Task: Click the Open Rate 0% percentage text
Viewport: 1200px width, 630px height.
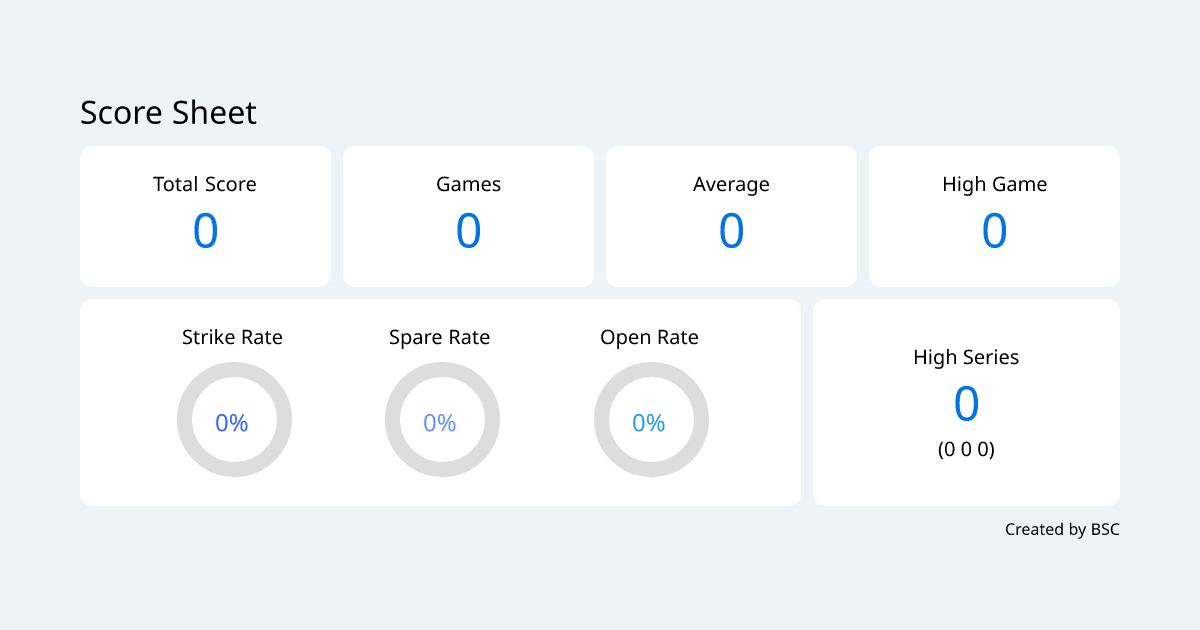Action: [649, 423]
